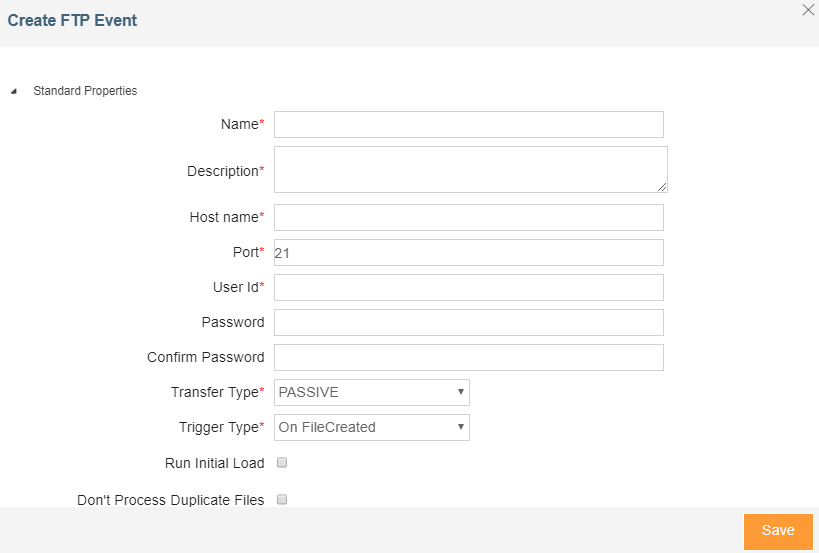Click the Create FTP Event title
Viewport: 819px width, 553px height.
click(72, 20)
